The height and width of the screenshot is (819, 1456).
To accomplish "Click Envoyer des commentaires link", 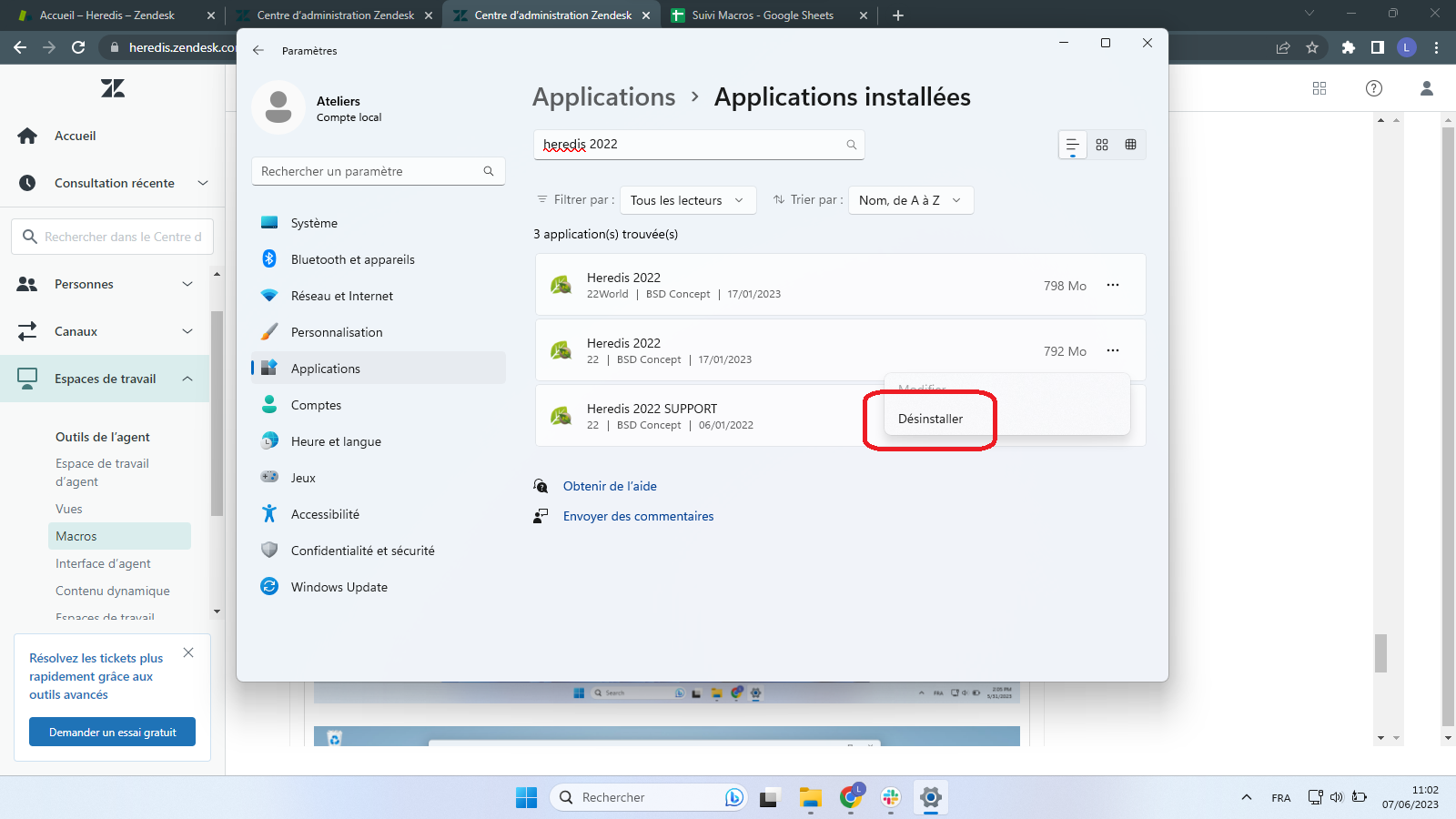I will [638, 516].
